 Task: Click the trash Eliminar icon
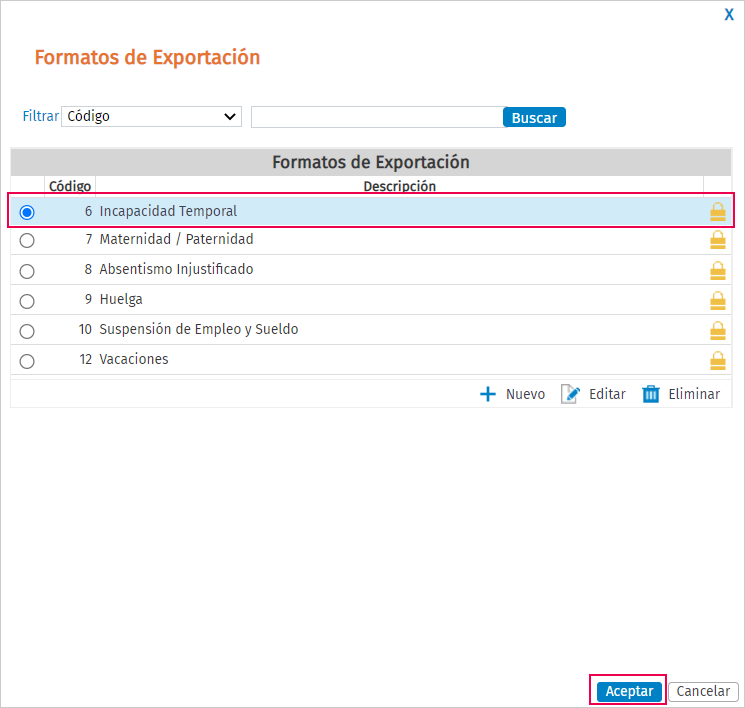pos(650,394)
